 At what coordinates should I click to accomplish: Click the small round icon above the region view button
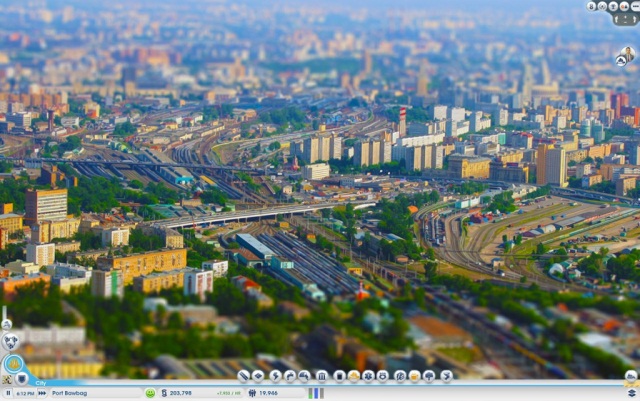pos(7,325)
